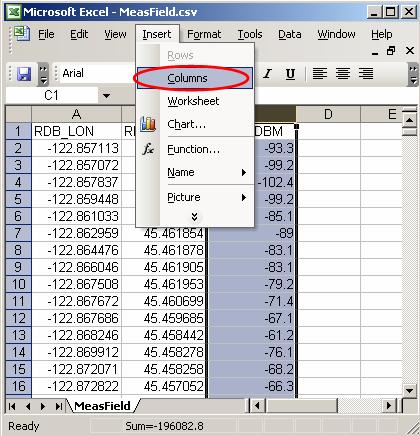The height and width of the screenshot is (436, 420).
Task: Click the Save floppy disk icon
Action: click(24, 74)
